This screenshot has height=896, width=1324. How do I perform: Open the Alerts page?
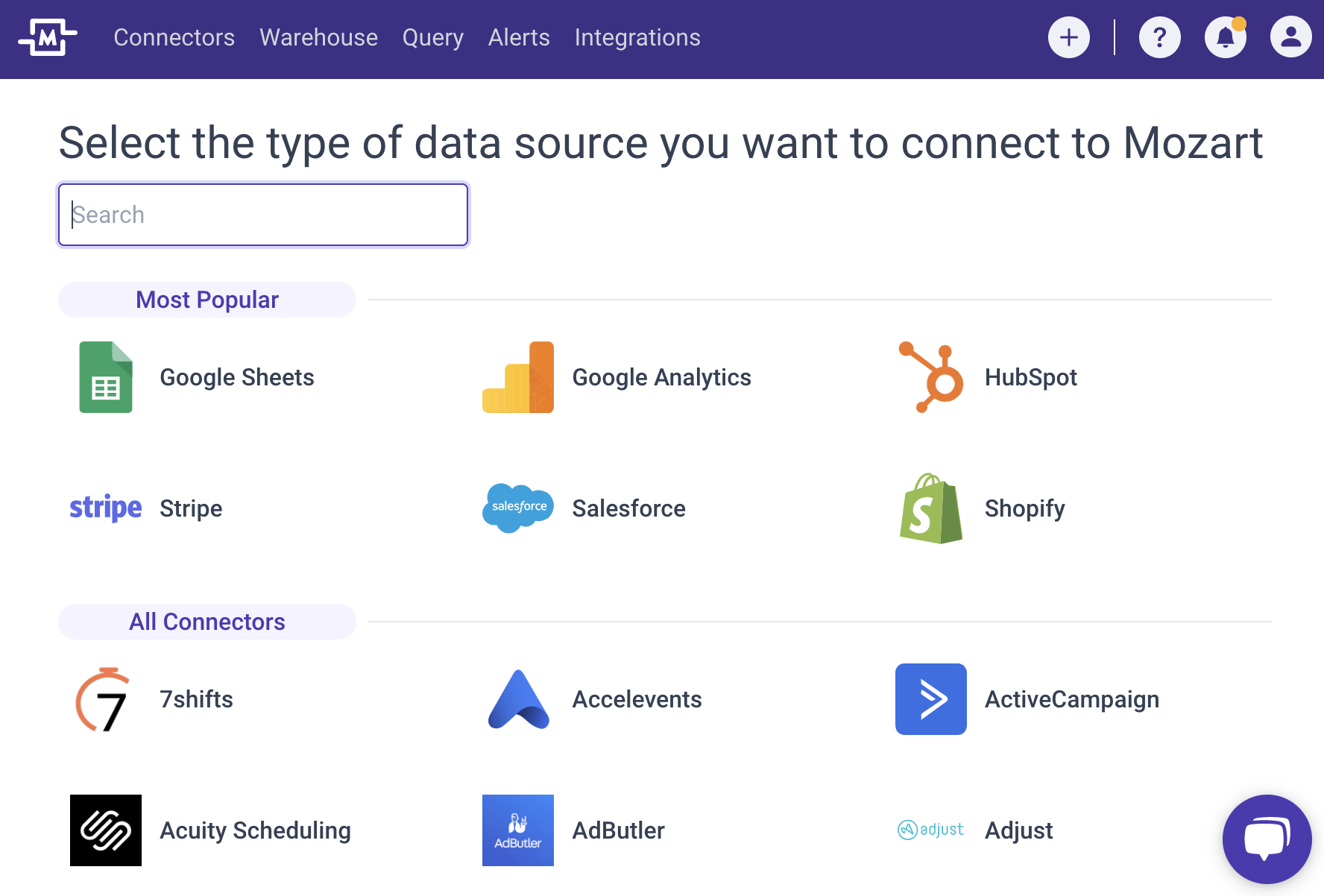pos(519,37)
